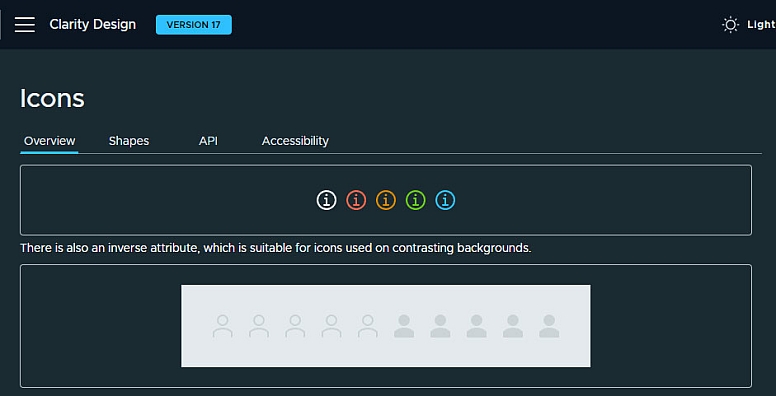
Task: Switch to the API tab
Action: click(x=208, y=141)
